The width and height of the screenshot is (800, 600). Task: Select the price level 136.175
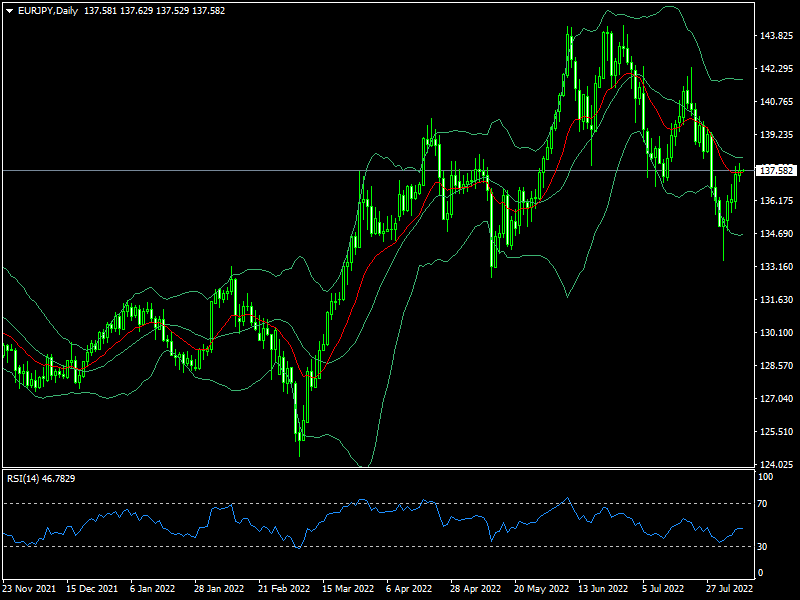776,201
